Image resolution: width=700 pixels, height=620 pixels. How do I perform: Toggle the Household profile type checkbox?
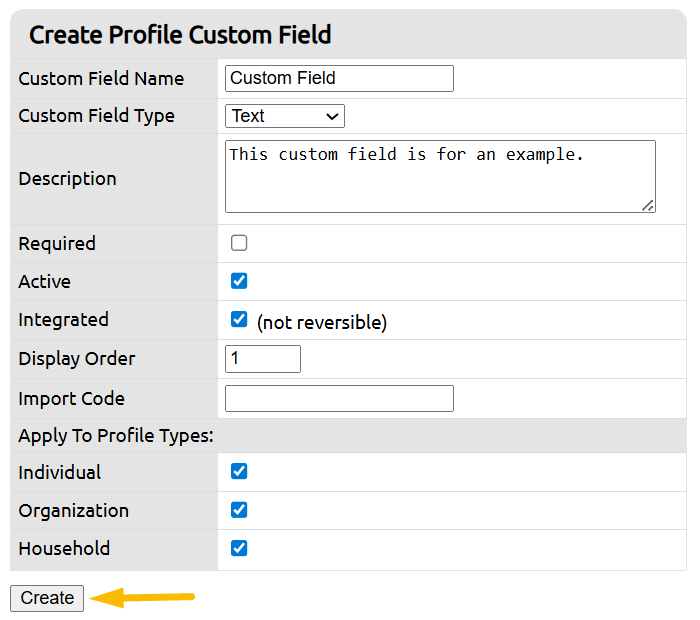[239, 548]
